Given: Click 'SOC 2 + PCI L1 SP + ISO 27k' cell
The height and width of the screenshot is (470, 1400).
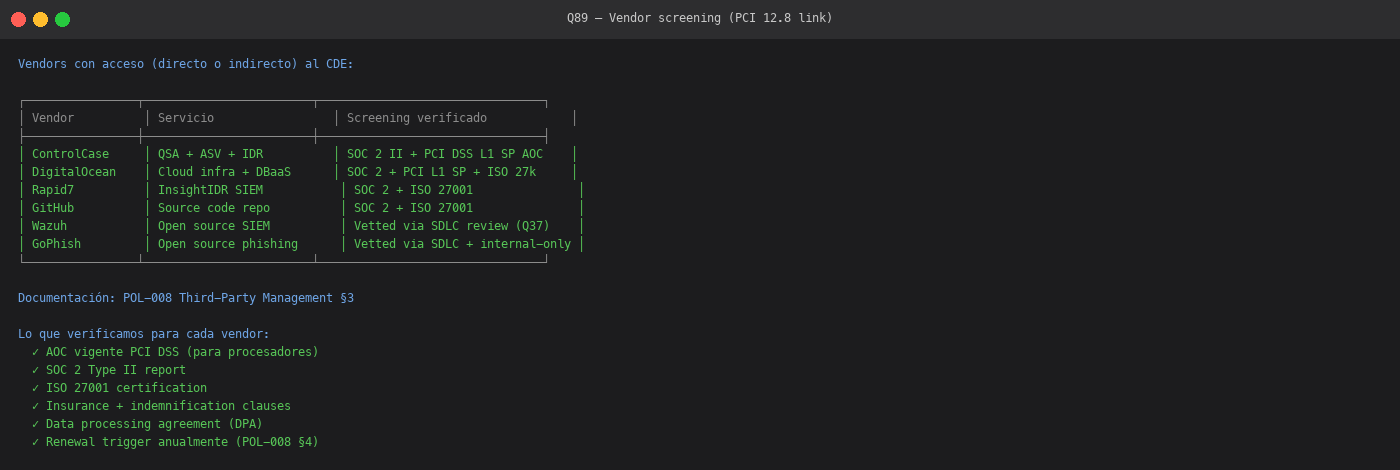Looking at the screenshot, I should pos(441,172).
